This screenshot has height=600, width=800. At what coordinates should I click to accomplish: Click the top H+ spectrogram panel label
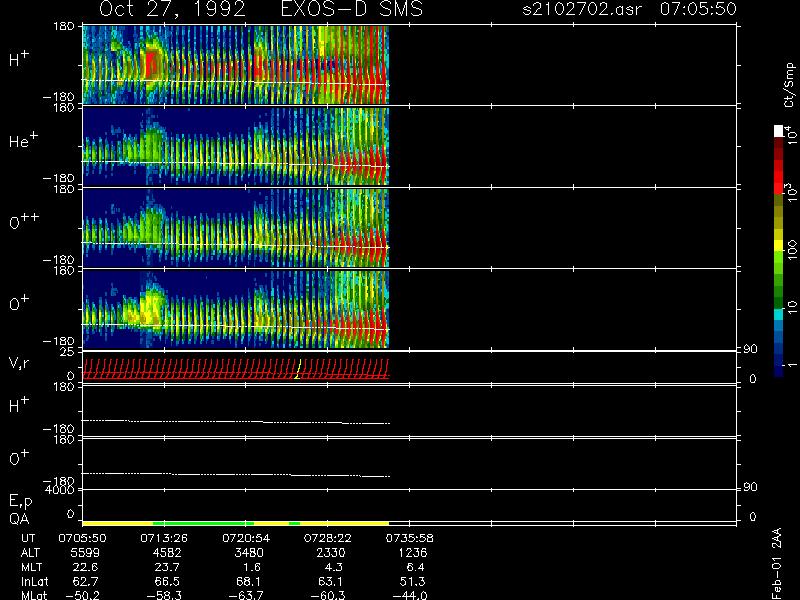click(x=19, y=59)
